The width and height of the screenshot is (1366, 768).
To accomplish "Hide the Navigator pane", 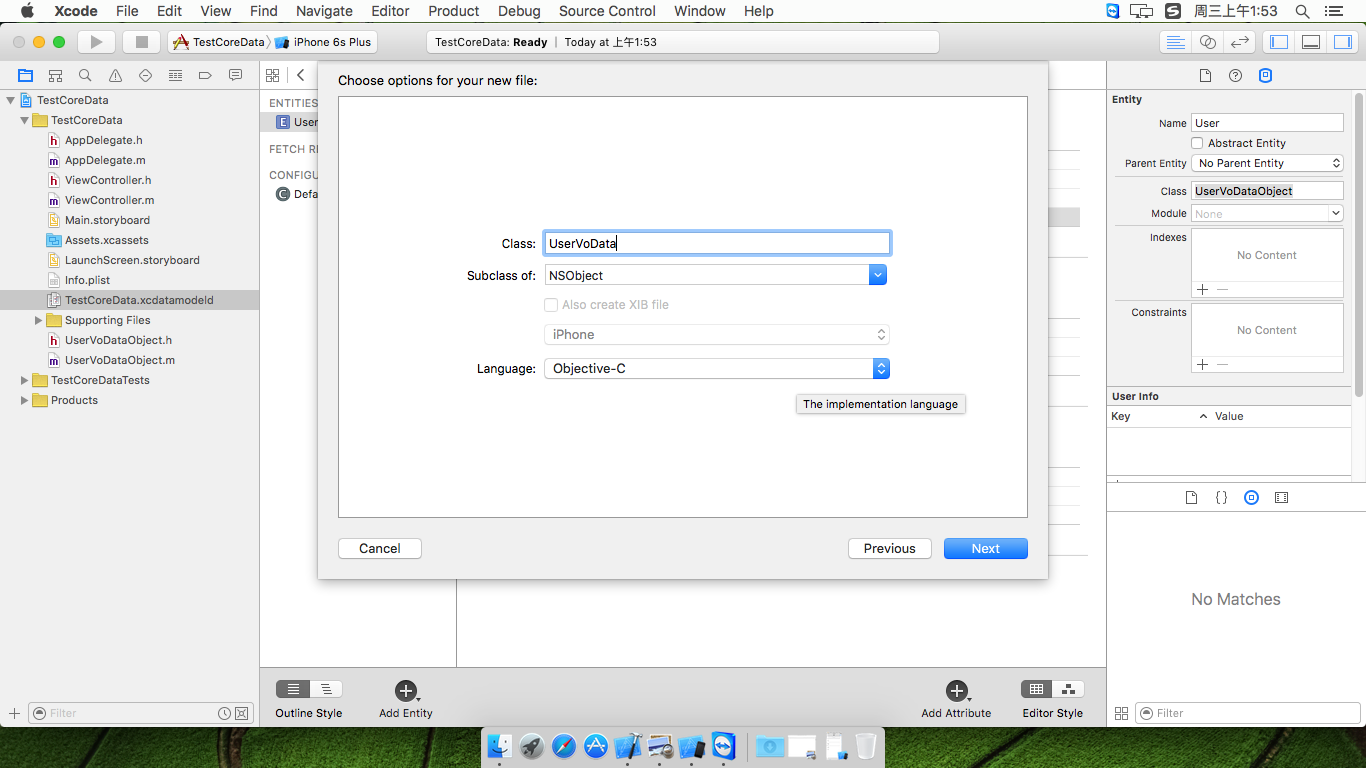I will pos(1278,42).
